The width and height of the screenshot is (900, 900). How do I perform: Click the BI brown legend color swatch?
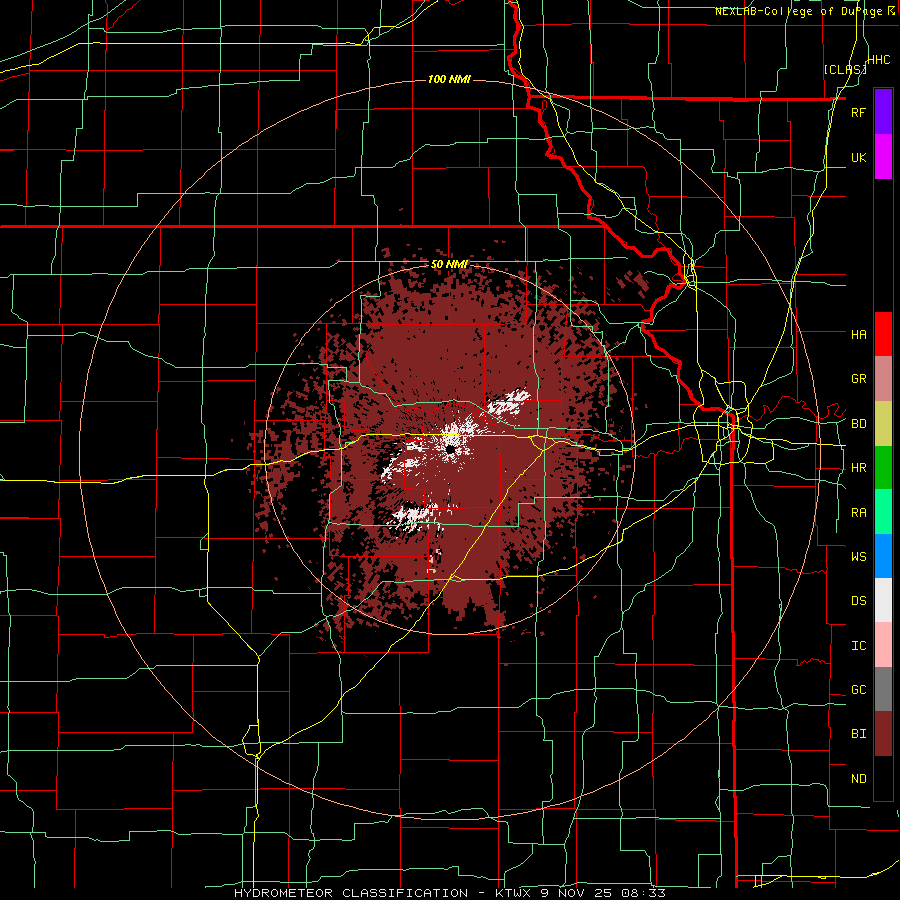[883, 734]
